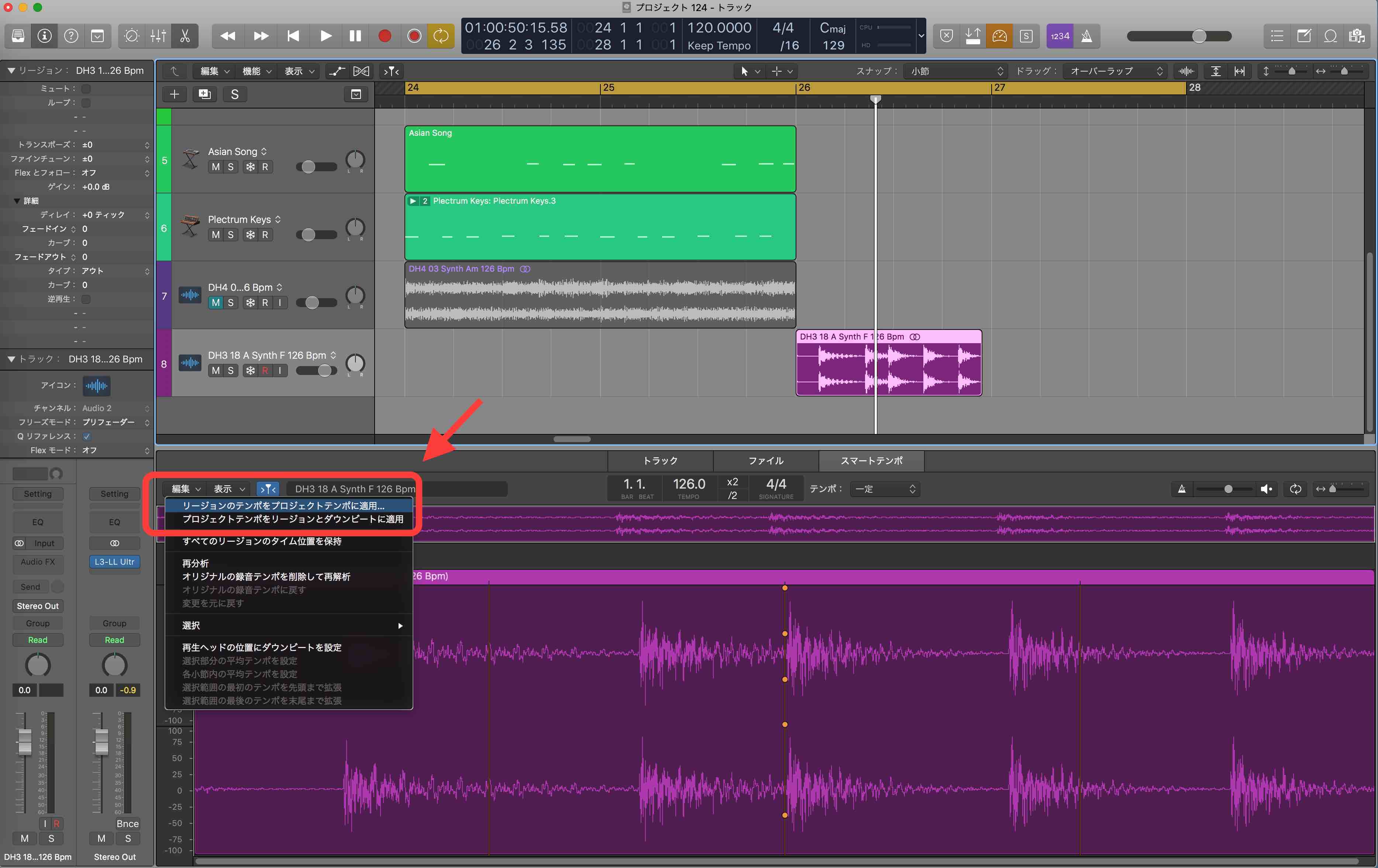This screenshot has width=1378, height=868.
Task: Open the Library icon in toolbar
Action: coord(18,36)
